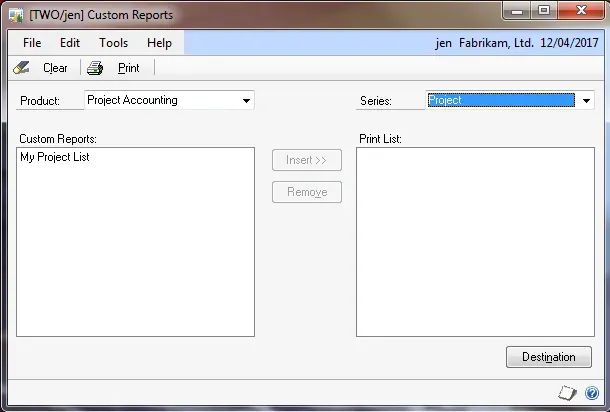The height and width of the screenshot is (412, 610).
Task: Open the note icon at bottom right
Action: click(569, 393)
